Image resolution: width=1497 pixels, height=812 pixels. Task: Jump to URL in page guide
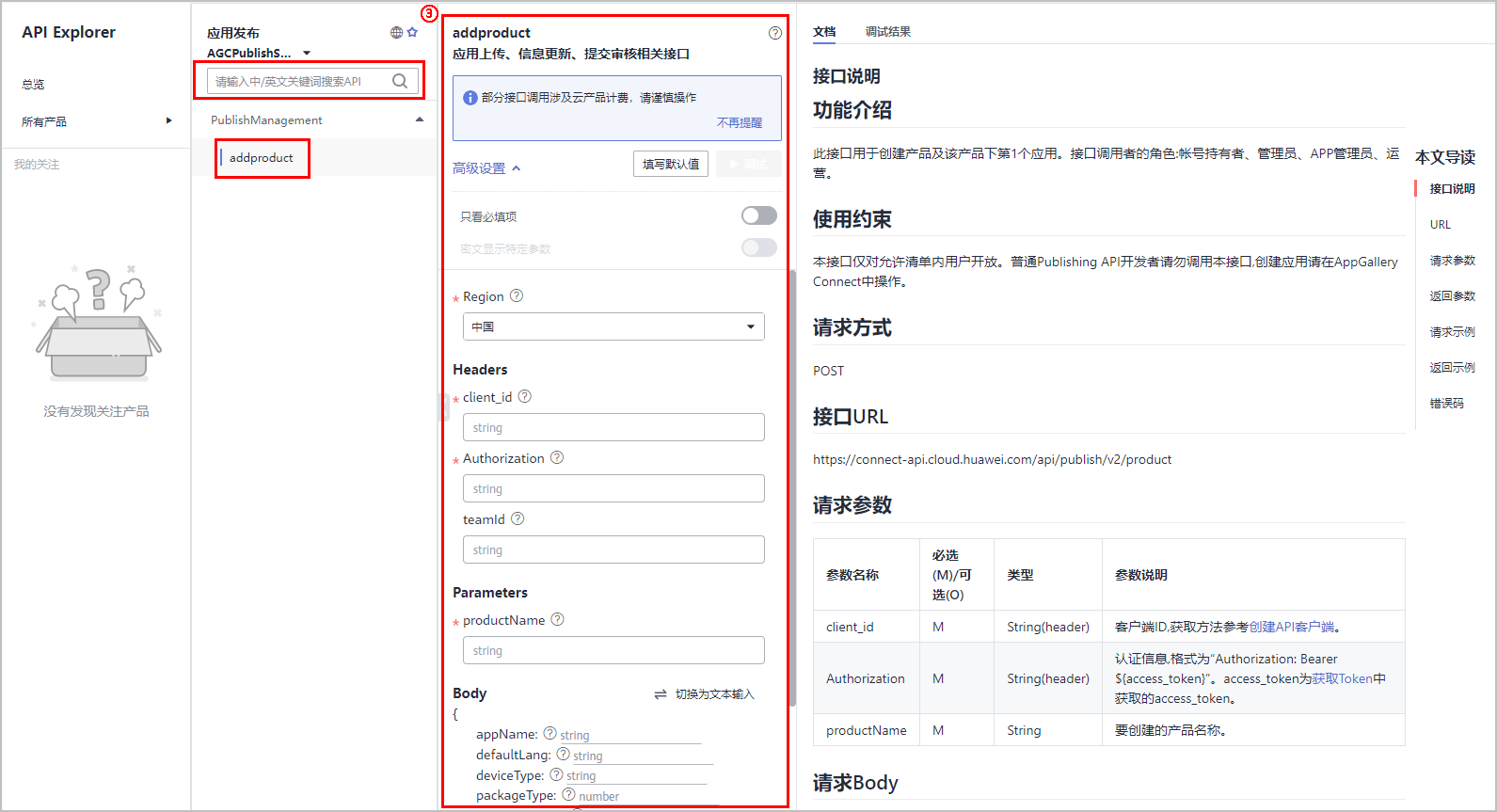coord(1441,224)
